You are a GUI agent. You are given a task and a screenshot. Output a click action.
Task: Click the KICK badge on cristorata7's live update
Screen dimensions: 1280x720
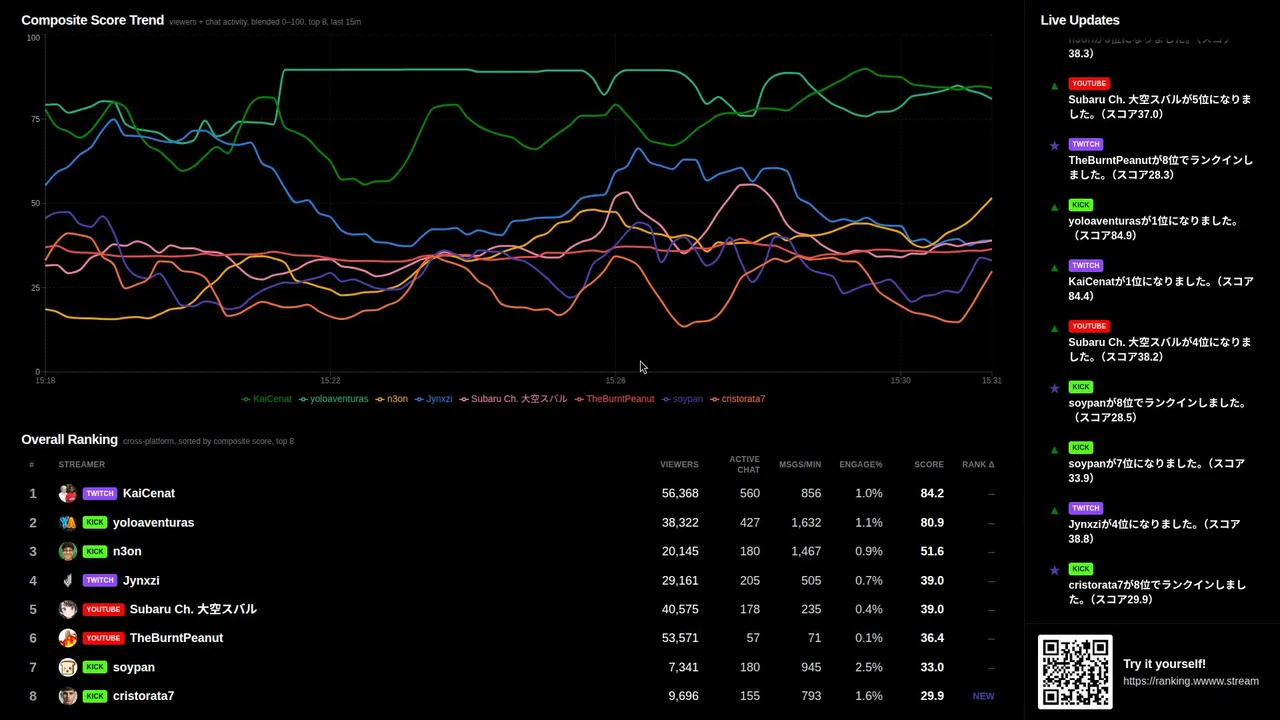tap(1081, 569)
